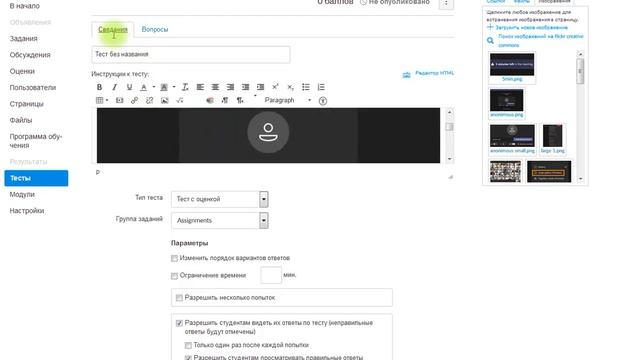640x360 pixels.
Task: Apply the text color (A) tool
Action: [x=144, y=87]
